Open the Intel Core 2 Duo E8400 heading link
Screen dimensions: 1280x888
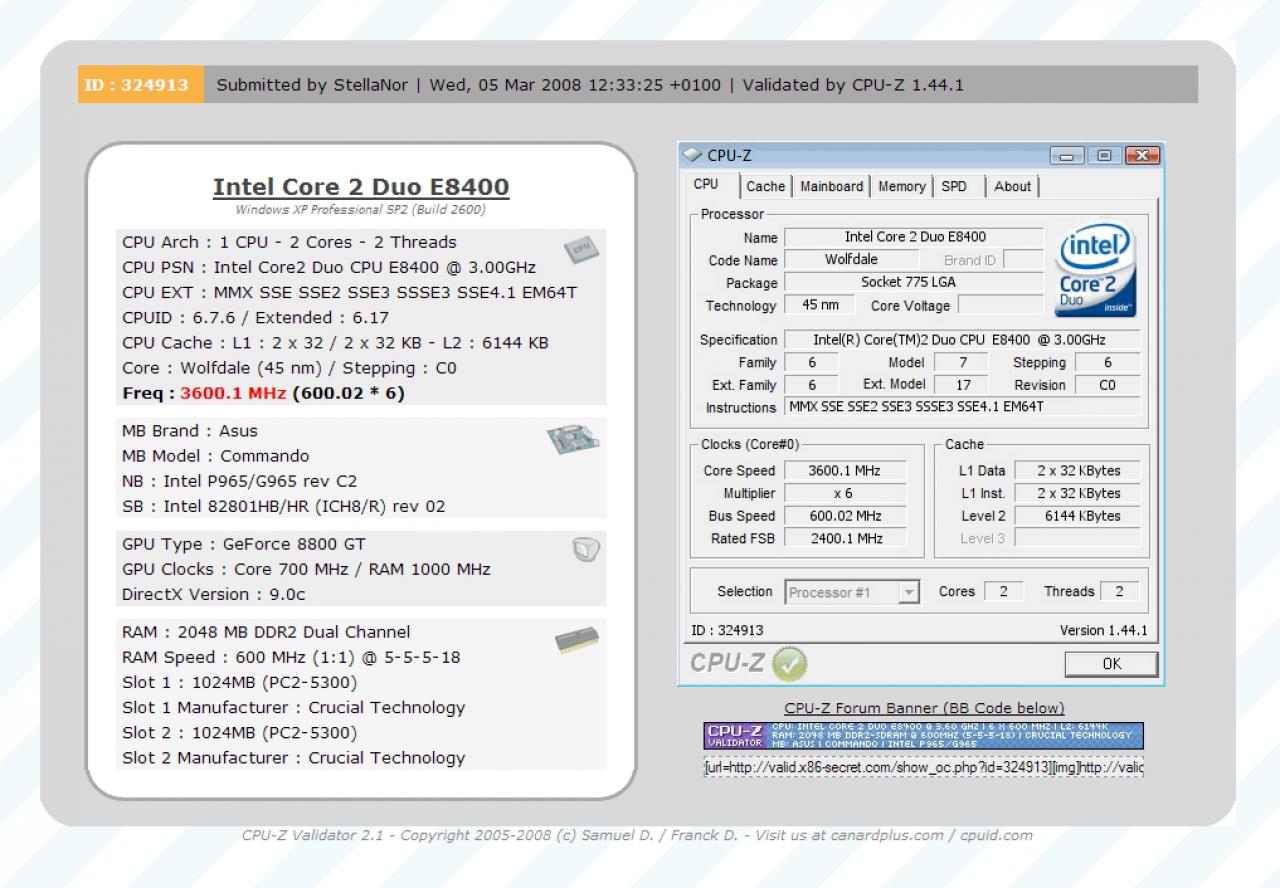click(361, 187)
